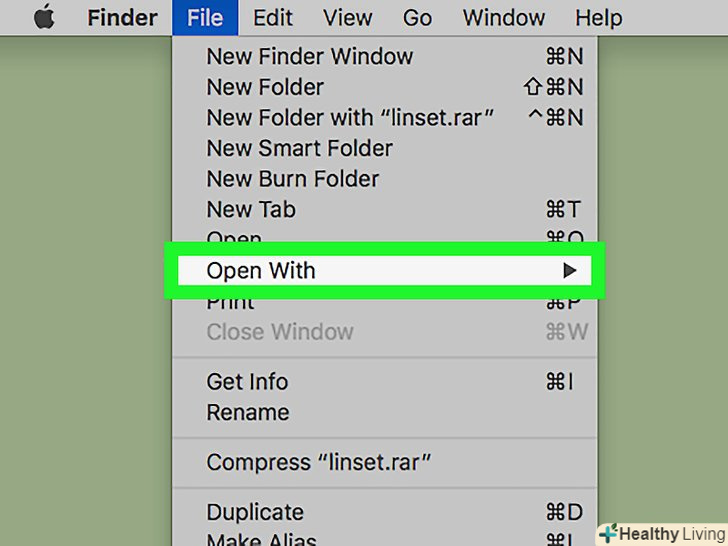Duplicate the selected file
Image resolution: width=728 pixels, height=546 pixels.
click(255, 512)
